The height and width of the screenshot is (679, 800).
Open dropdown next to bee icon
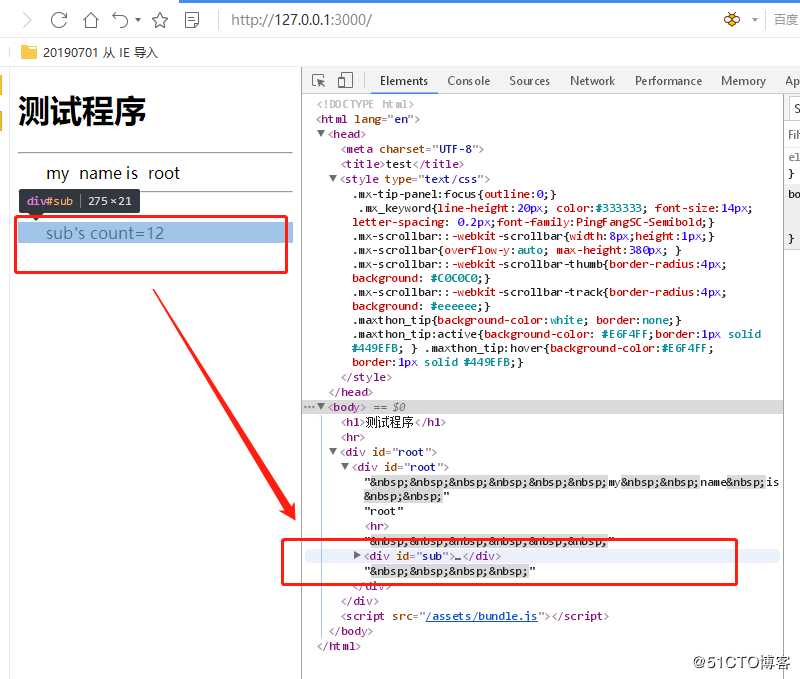pyautogui.click(x=755, y=20)
